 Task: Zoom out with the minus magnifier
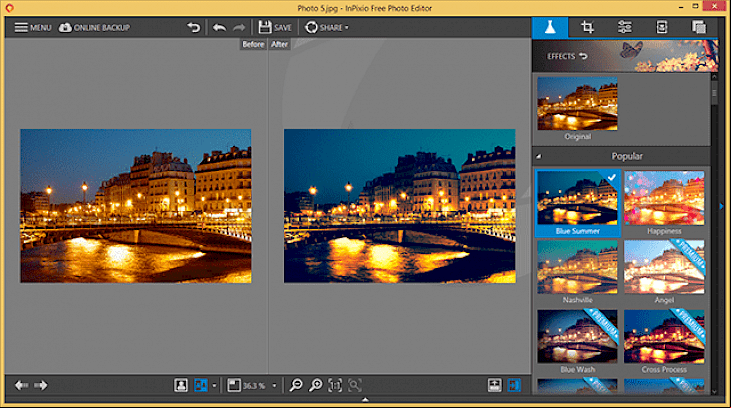[x=296, y=385]
